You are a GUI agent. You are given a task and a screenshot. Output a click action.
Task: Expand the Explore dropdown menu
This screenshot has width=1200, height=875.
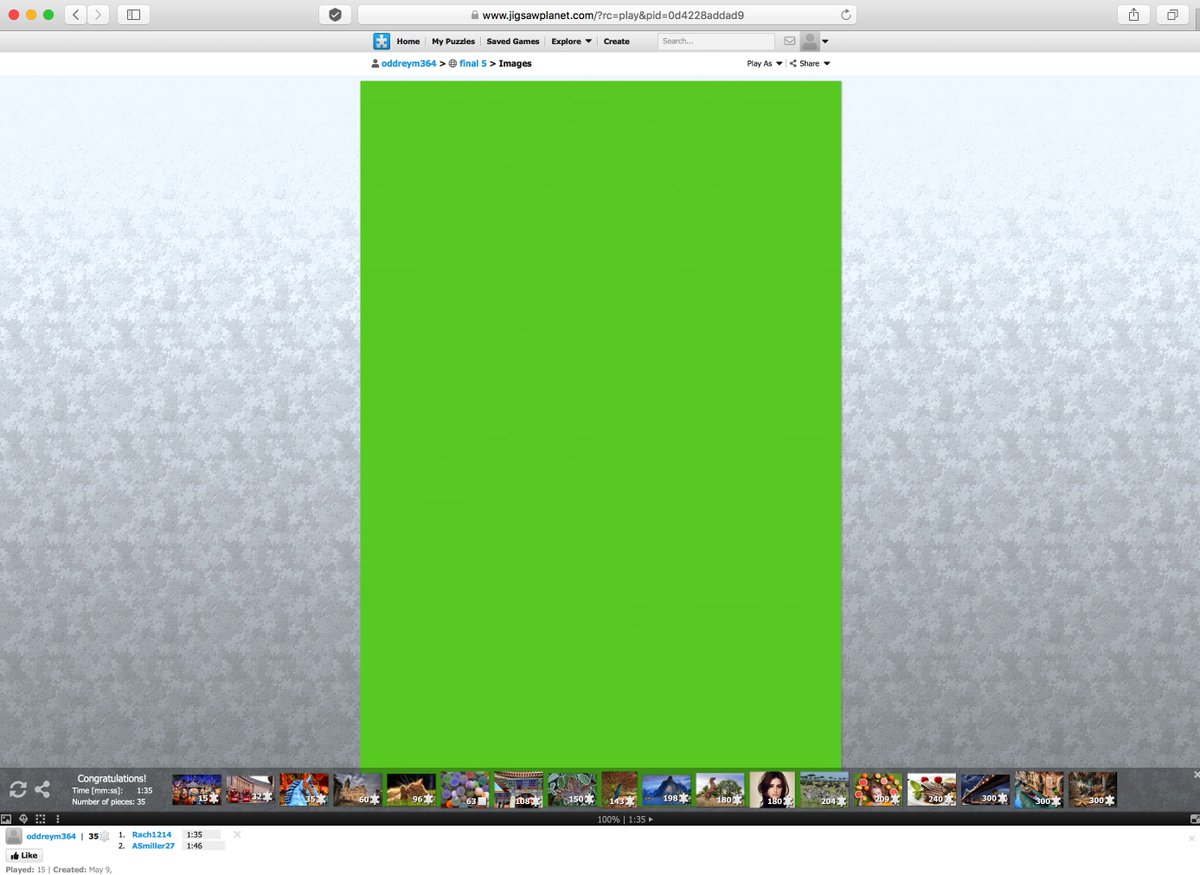571,41
